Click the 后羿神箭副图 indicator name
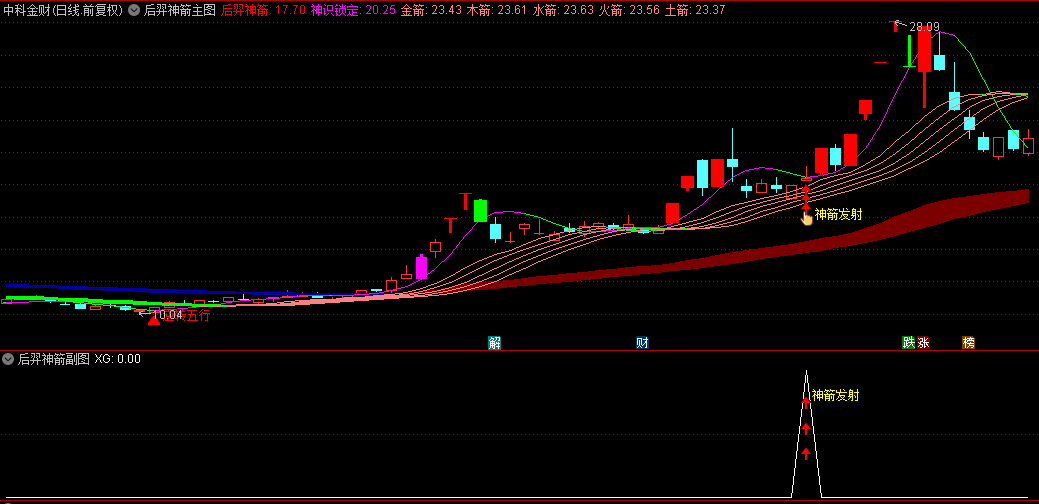 point(54,359)
